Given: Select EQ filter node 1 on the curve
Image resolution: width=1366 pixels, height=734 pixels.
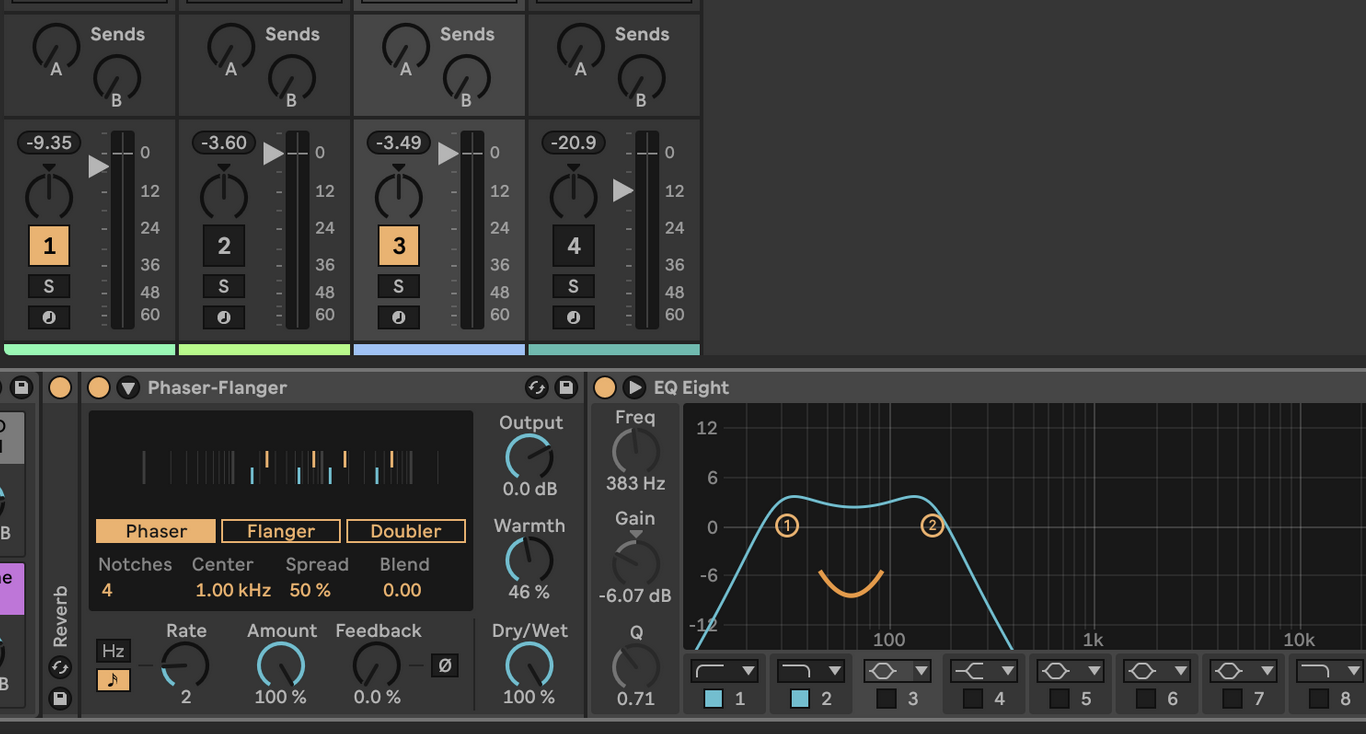Looking at the screenshot, I should [787, 525].
